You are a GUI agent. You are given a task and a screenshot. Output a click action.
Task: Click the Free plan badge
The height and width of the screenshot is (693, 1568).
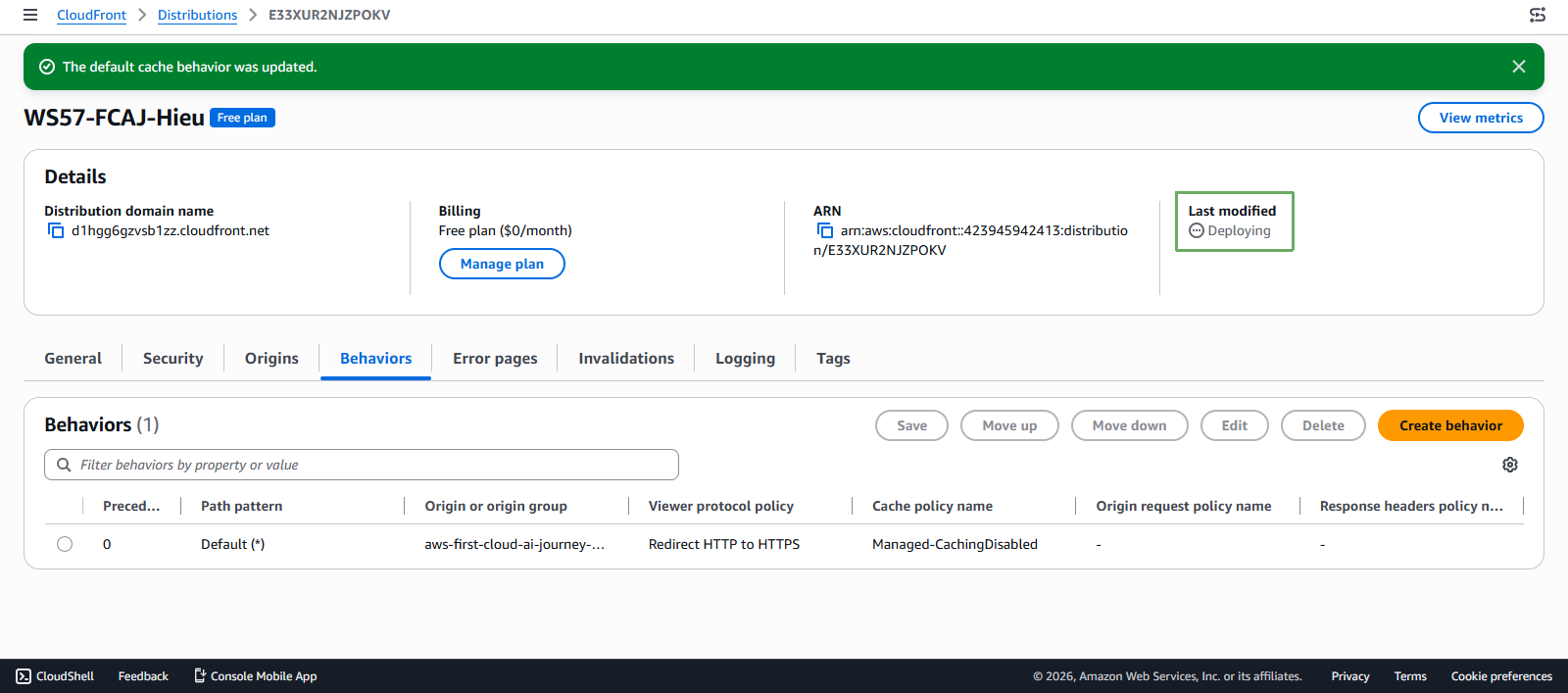(x=242, y=118)
